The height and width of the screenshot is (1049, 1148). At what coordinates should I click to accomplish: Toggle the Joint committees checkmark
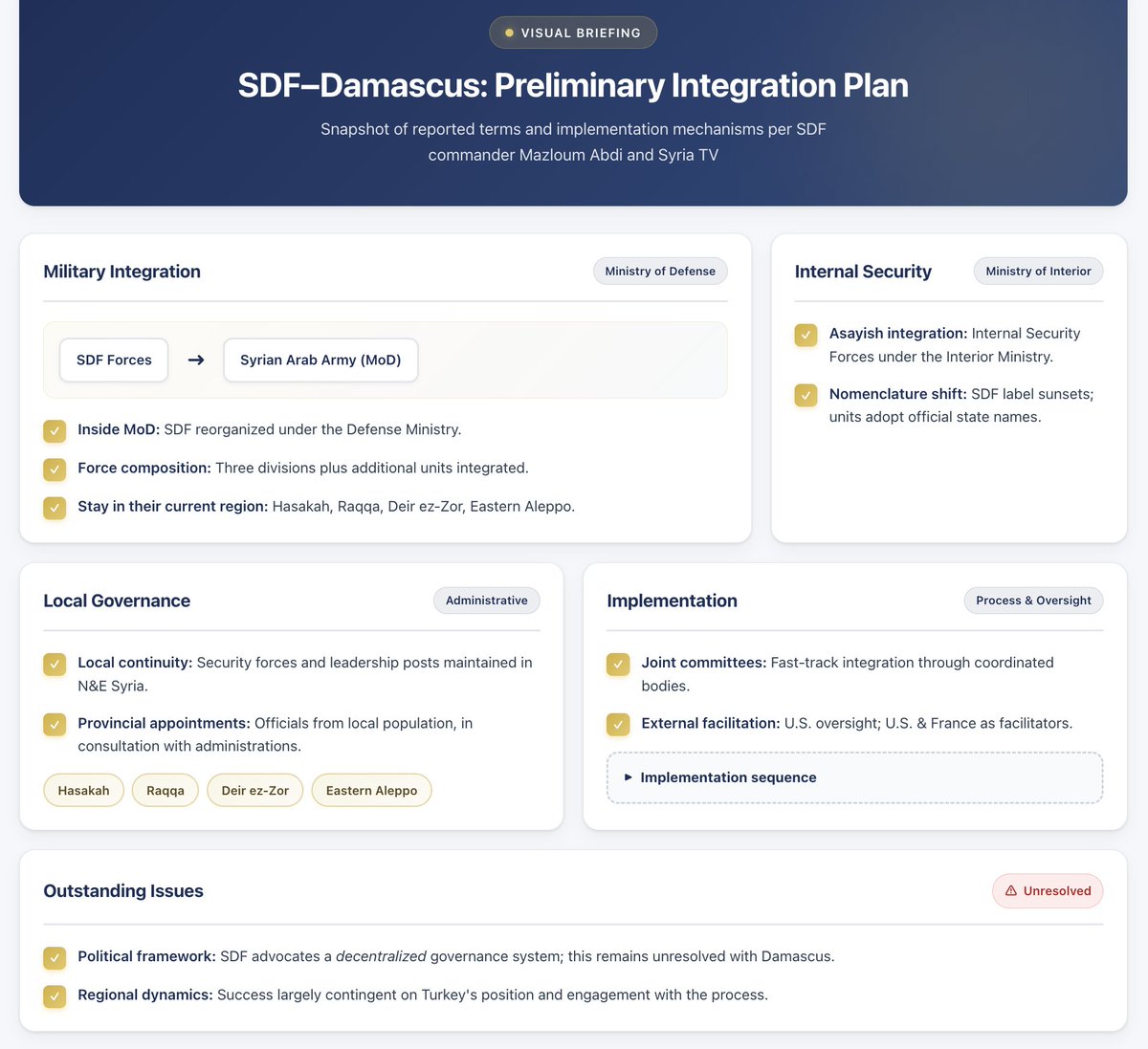[x=619, y=664]
